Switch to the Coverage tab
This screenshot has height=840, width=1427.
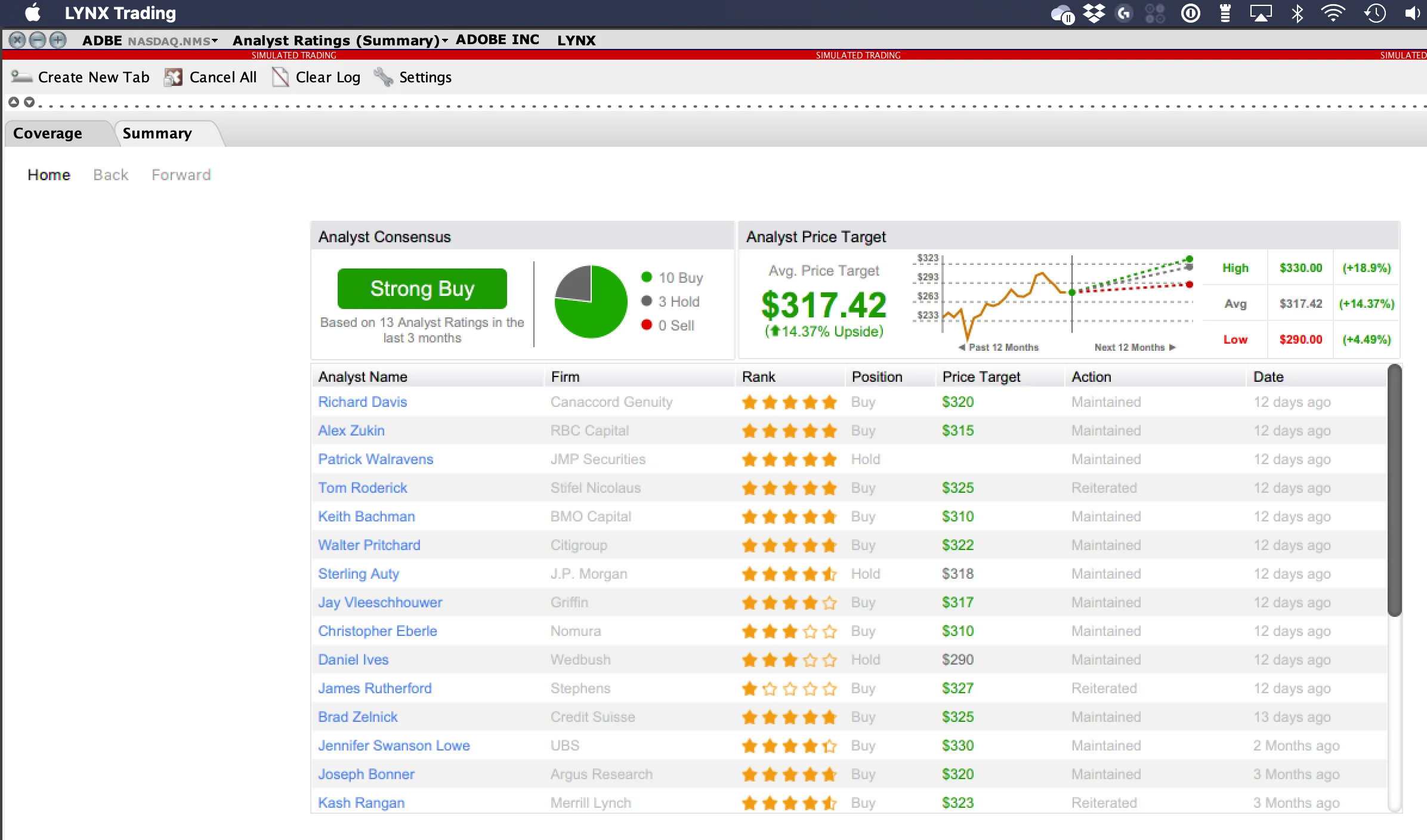[48, 133]
